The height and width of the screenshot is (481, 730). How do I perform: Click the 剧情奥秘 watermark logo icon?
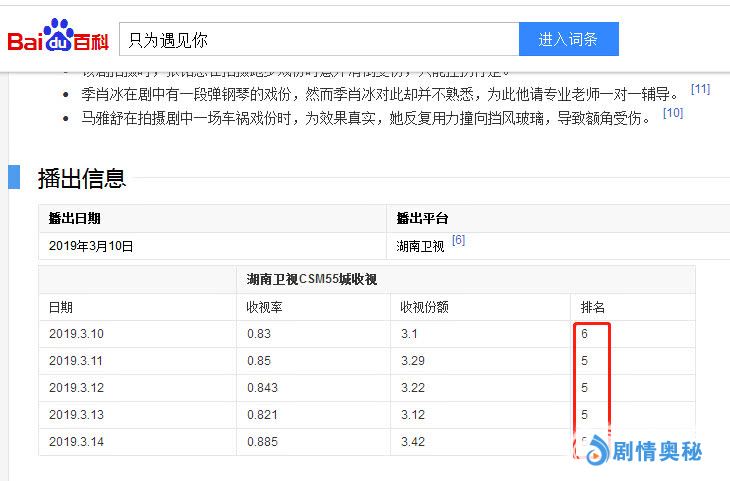pos(597,451)
